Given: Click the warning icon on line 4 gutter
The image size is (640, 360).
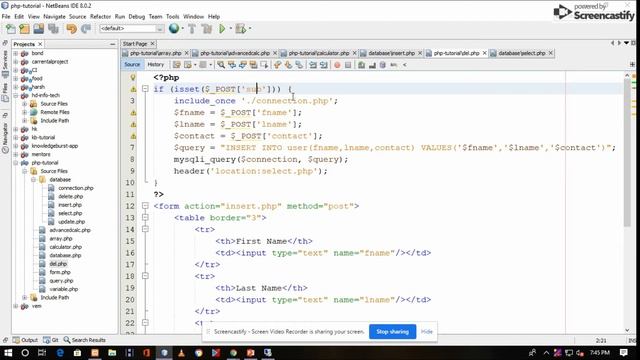Looking at the screenshot, I should pos(133,113).
